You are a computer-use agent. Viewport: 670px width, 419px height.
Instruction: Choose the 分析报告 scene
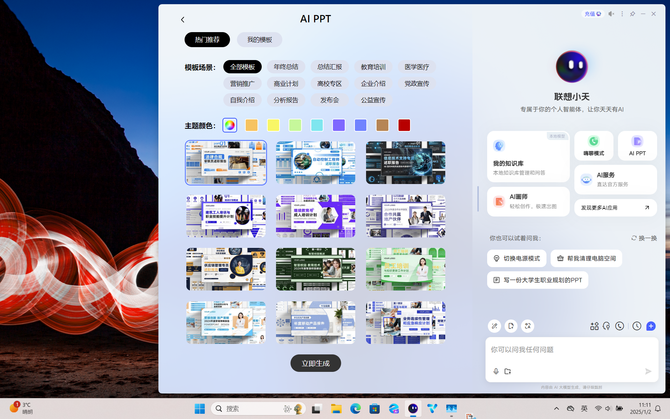pyautogui.click(x=286, y=100)
